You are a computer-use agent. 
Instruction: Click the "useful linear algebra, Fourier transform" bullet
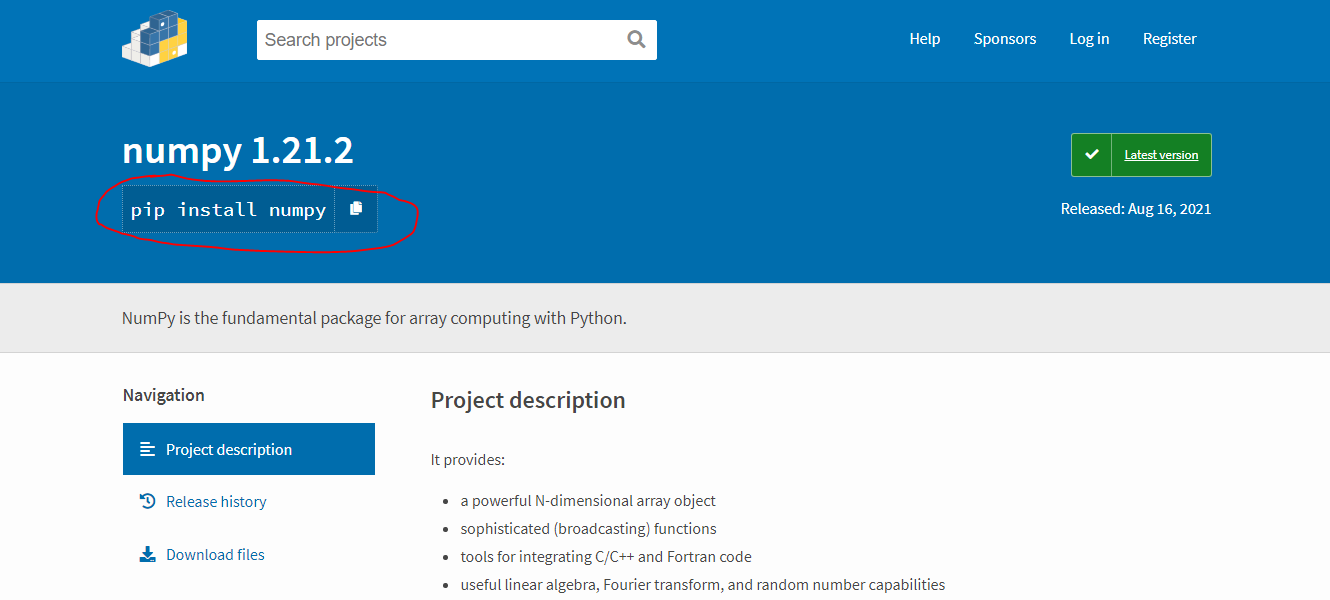(703, 584)
